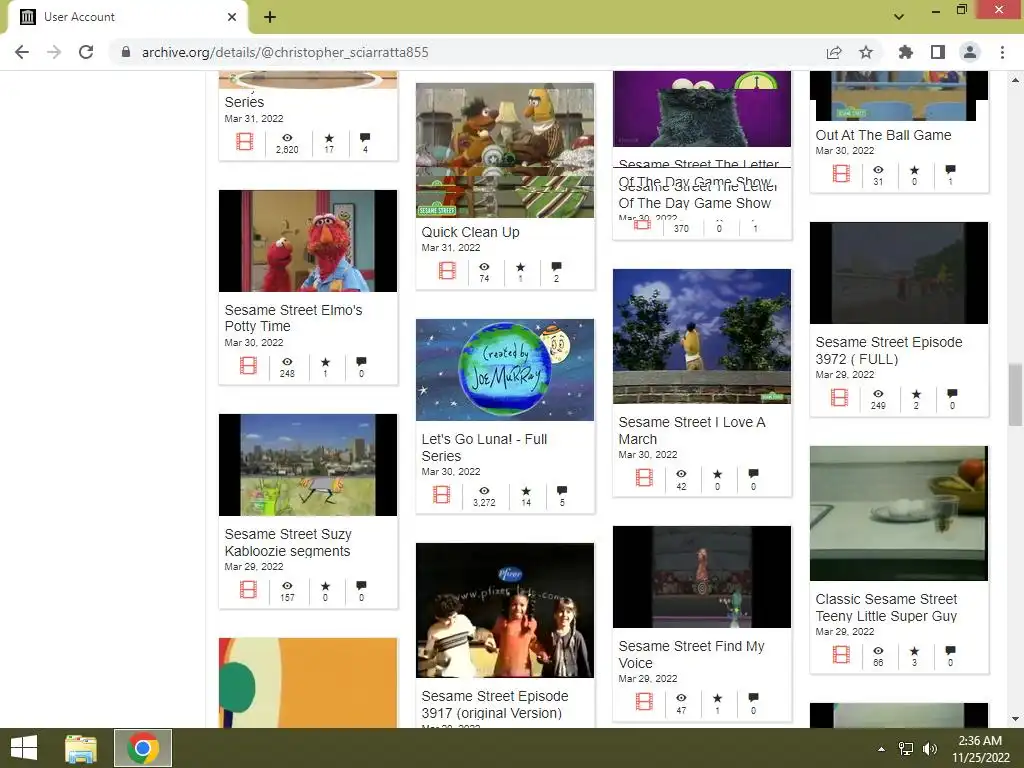Open File Explorer from the taskbar
The height and width of the screenshot is (768, 1024).
(80, 748)
